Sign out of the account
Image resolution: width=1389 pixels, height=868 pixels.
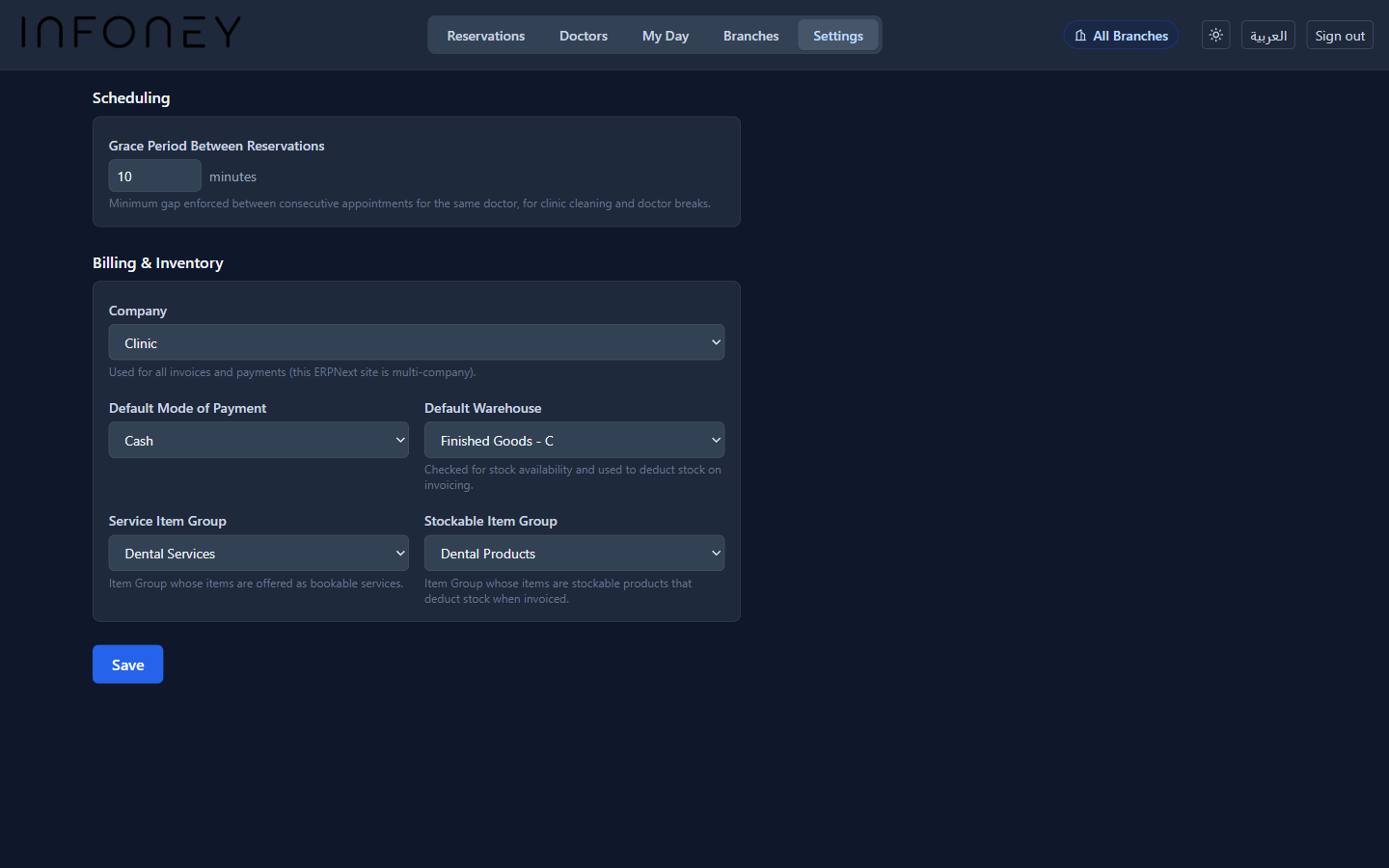coord(1339,36)
